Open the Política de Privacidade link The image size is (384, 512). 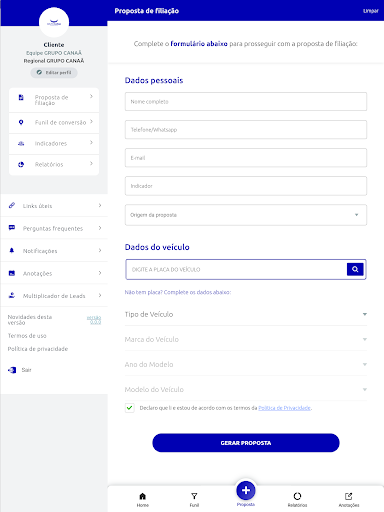pyautogui.click(x=285, y=408)
